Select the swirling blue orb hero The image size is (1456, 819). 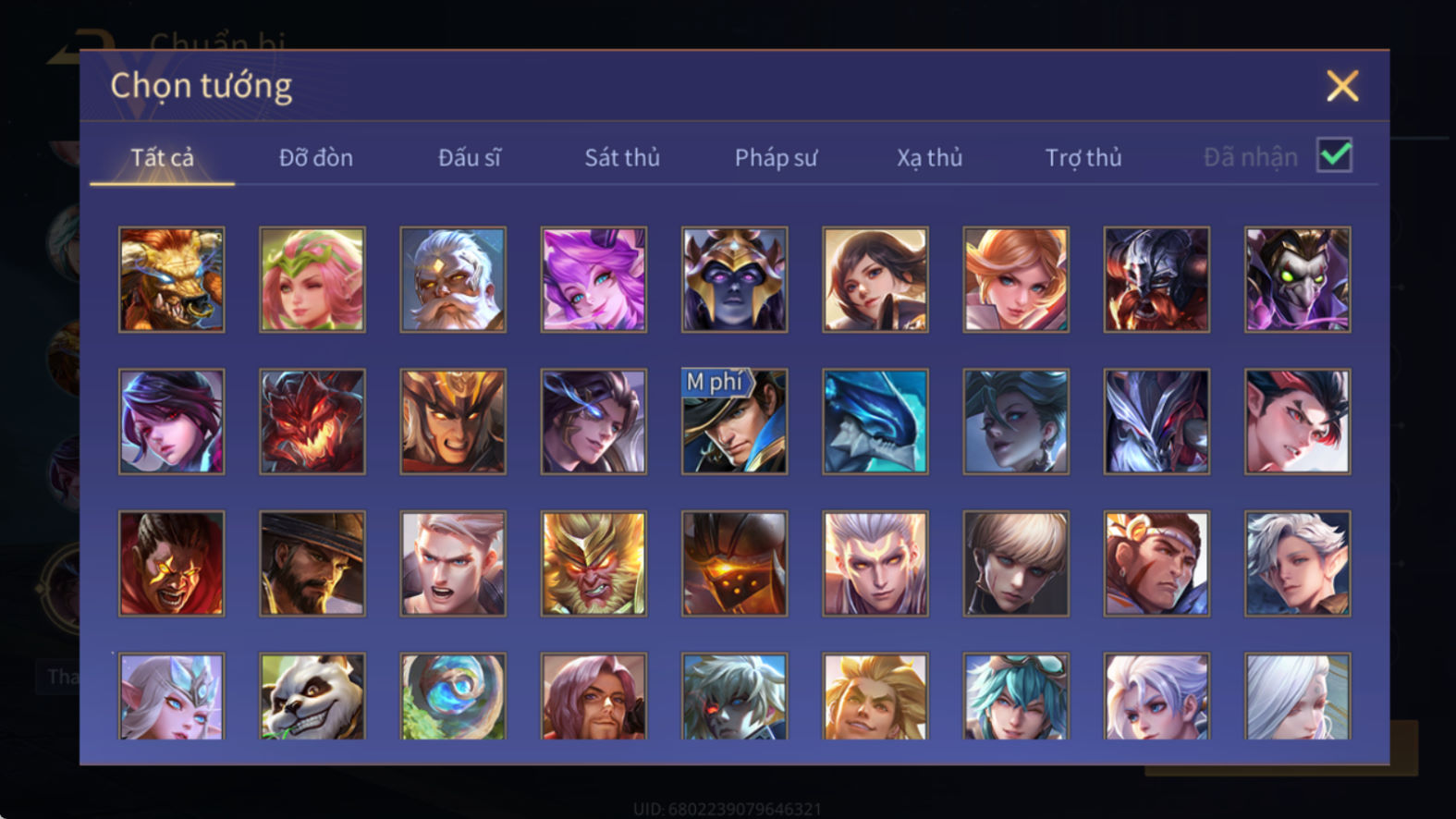coord(453,696)
